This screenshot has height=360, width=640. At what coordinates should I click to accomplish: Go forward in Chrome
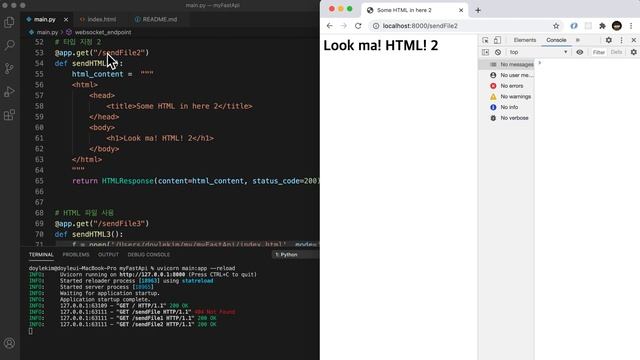click(344, 26)
